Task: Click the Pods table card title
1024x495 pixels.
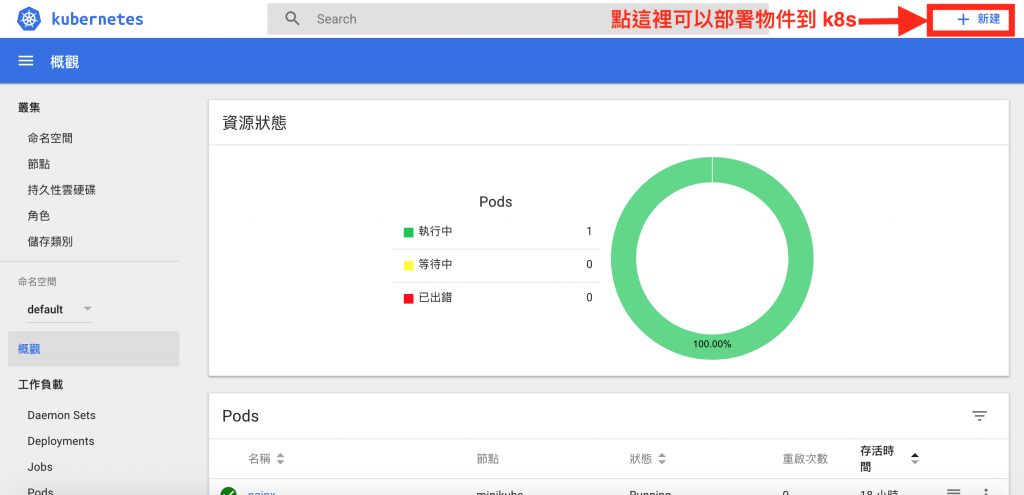Action: point(240,416)
